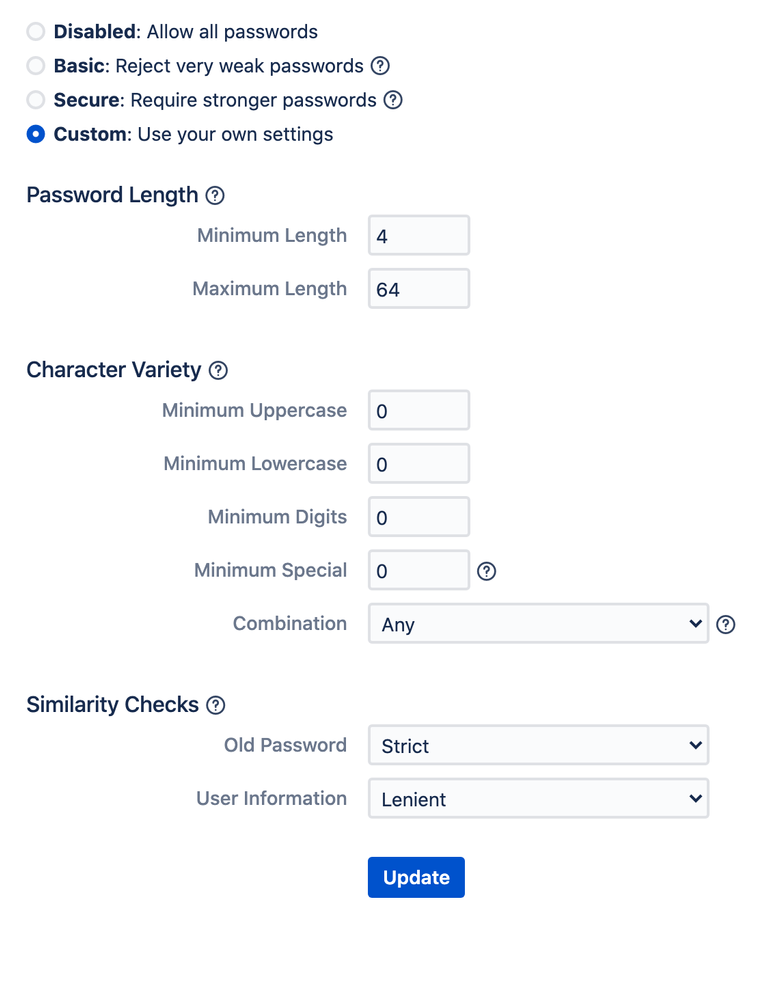Open help icon next to Basic option
774x999 pixels.
coord(380,66)
